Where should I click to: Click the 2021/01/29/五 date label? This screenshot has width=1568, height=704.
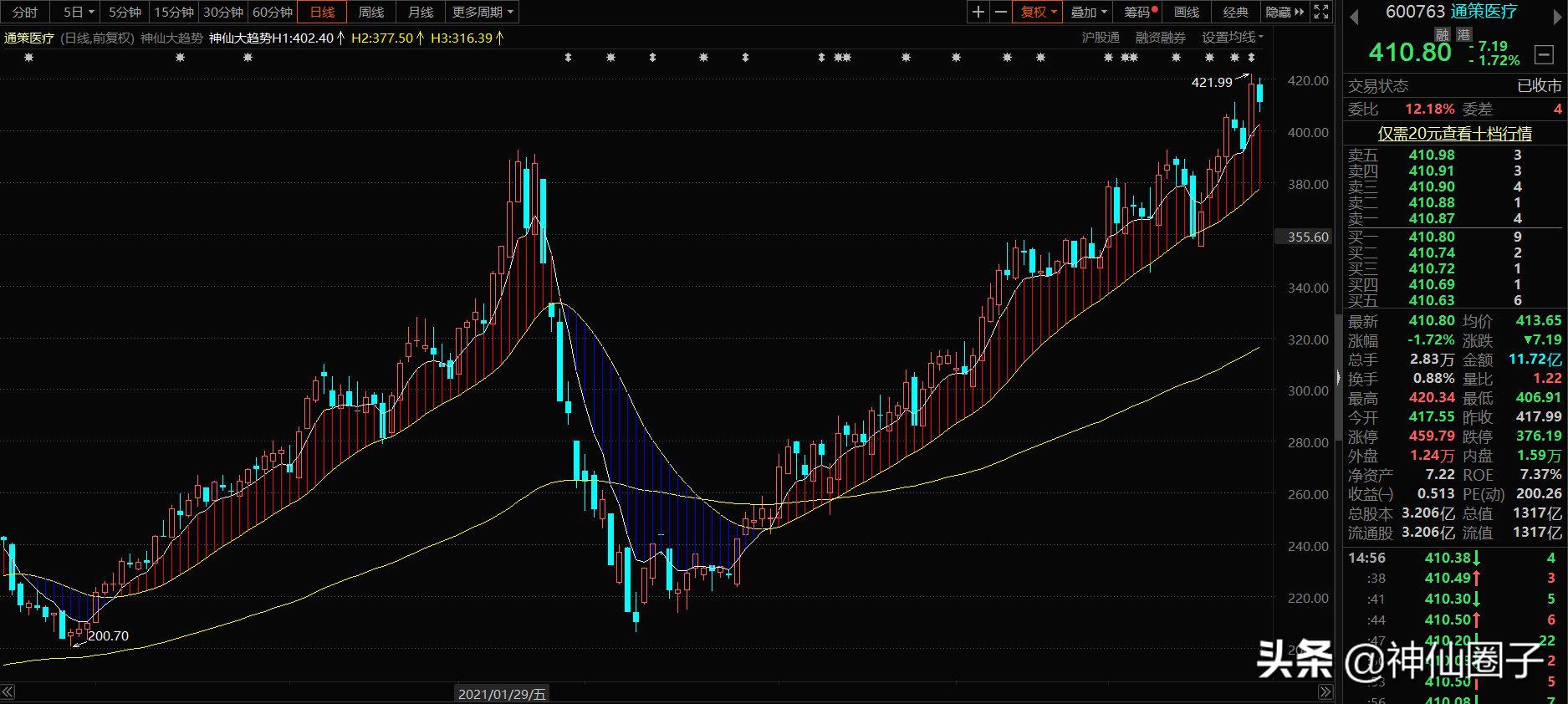pos(503,694)
